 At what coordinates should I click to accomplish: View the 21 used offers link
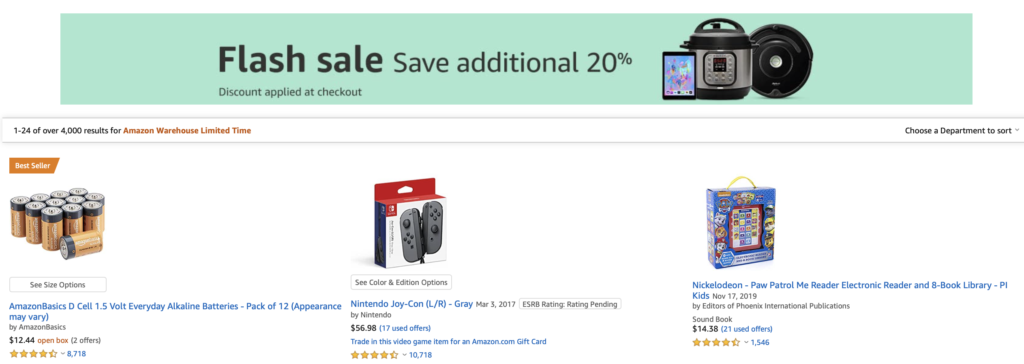point(746,329)
